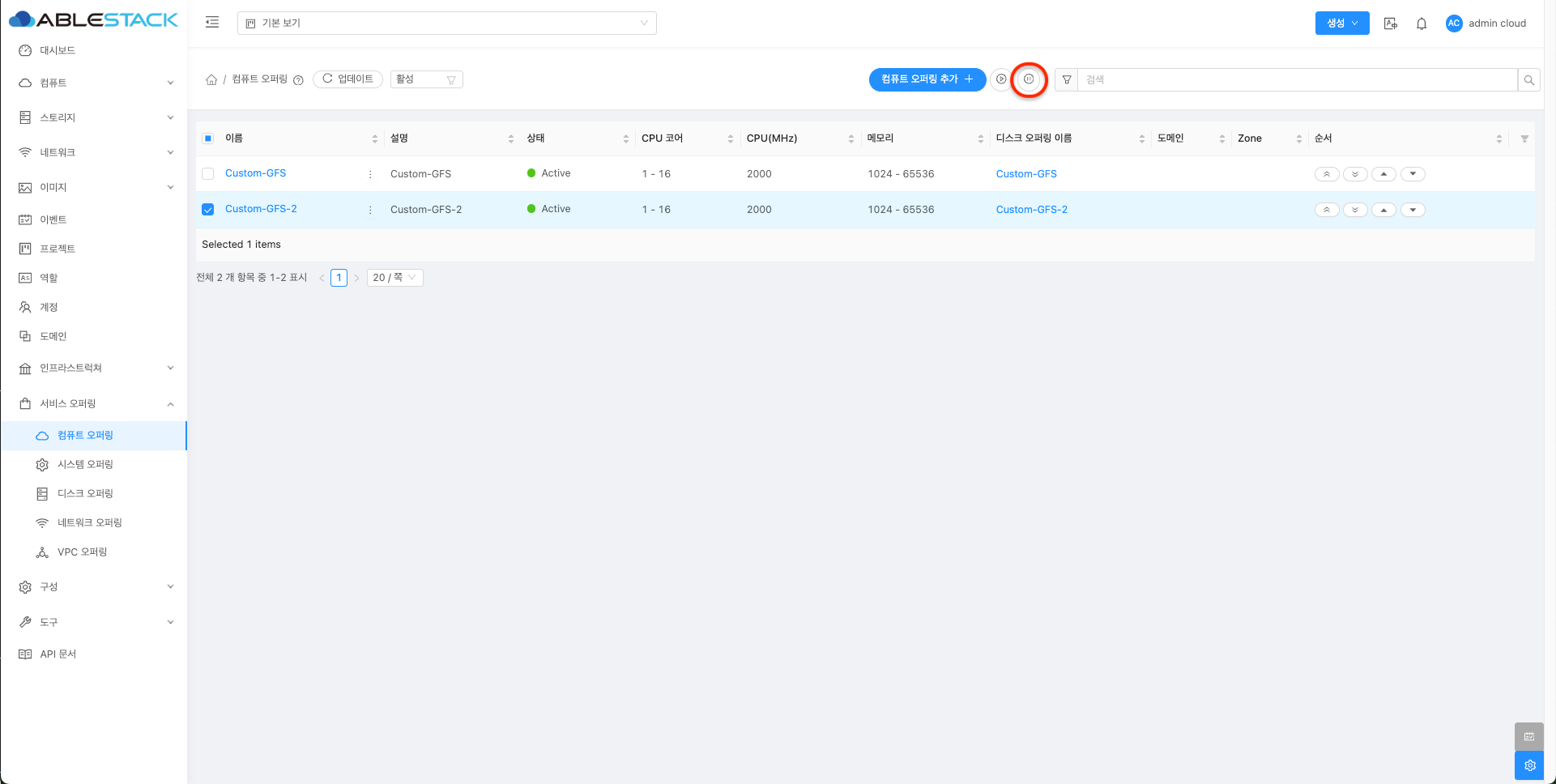Image resolution: width=1556 pixels, height=784 pixels.
Task: Check the Custom-GFS row checkbox
Action: pos(208,174)
